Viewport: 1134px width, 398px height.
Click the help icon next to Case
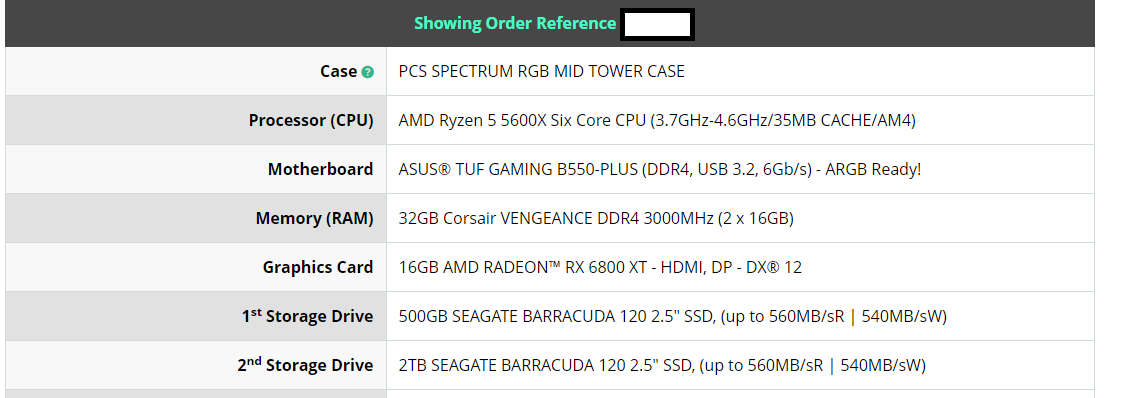click(367, 72)
